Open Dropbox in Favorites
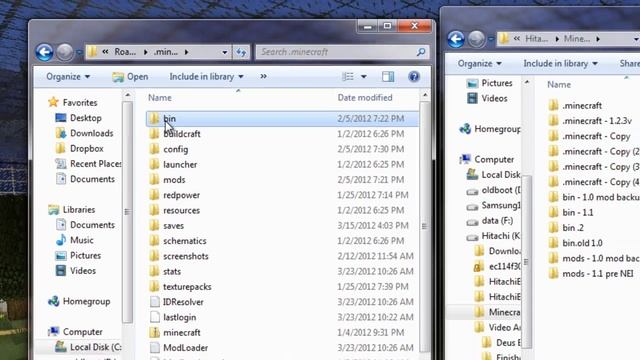 [x=79, y=149]
